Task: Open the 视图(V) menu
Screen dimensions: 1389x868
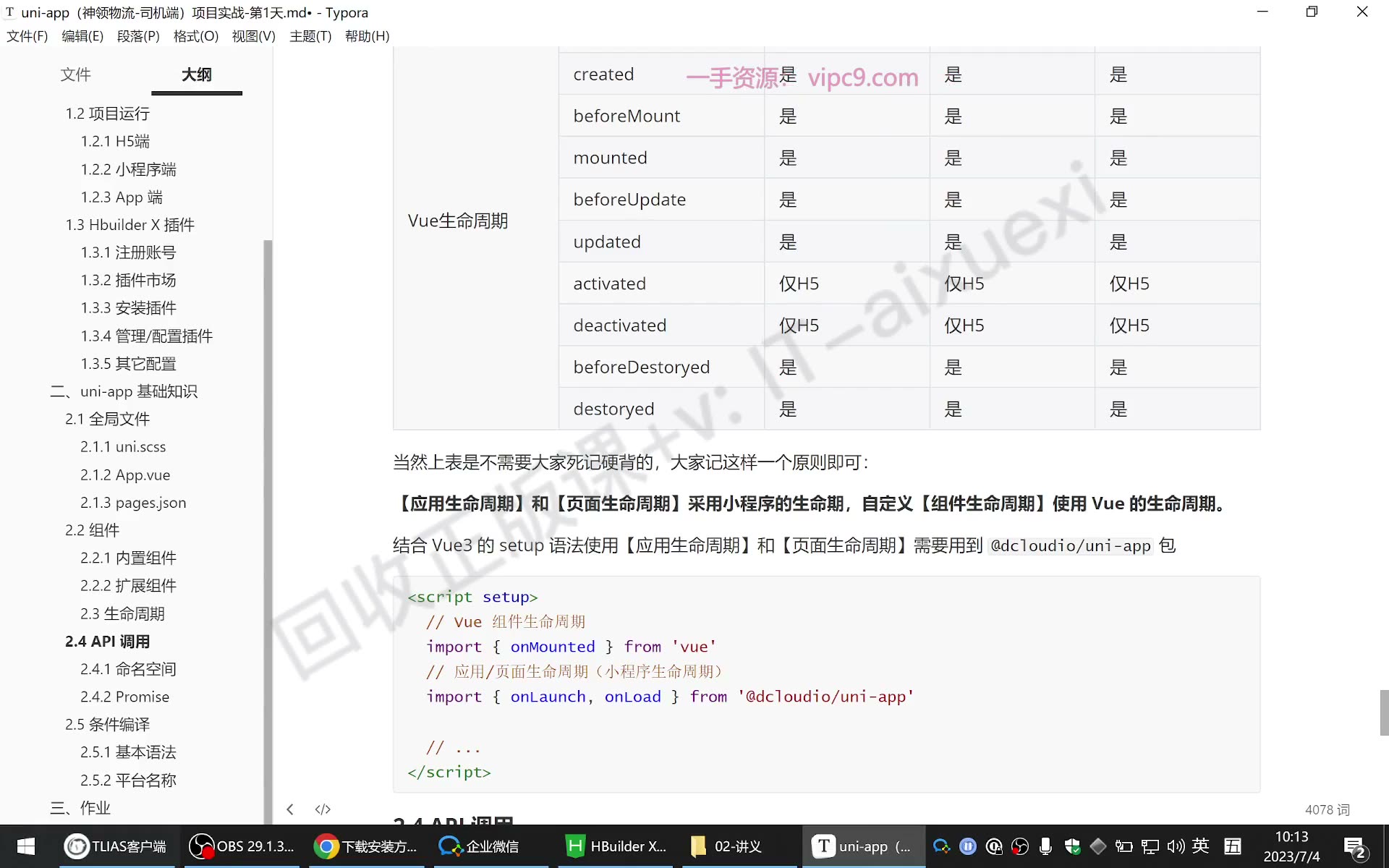Action: pyautogui.click(x=253, y=36)
